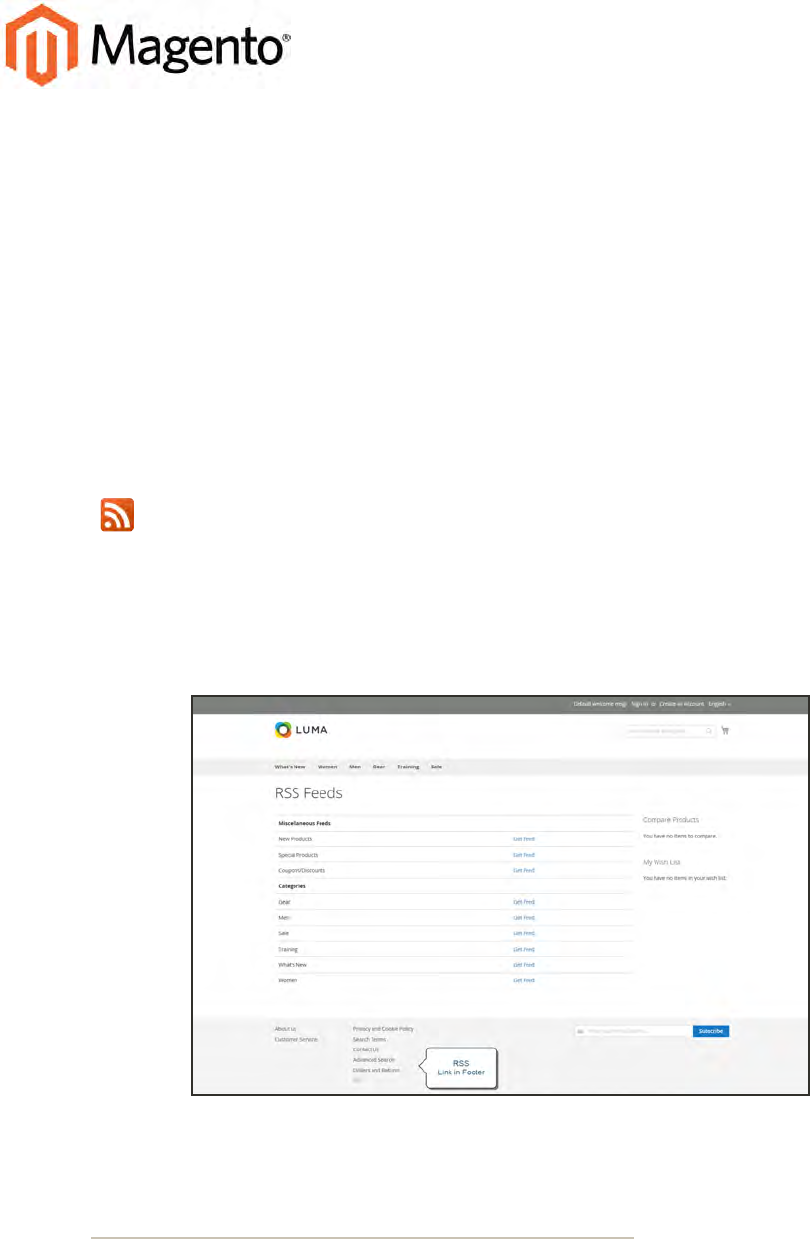This screenshot has height=1239, width=811.
Task: Click the newsletter email input field
Action: (x=633, y=1030)
